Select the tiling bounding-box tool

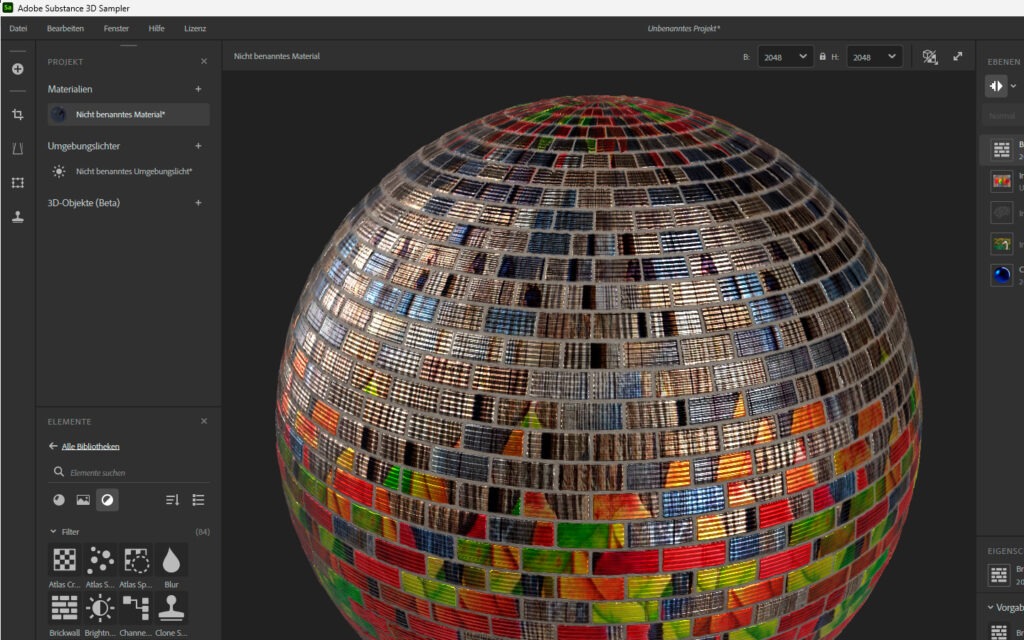click(18, 183)
